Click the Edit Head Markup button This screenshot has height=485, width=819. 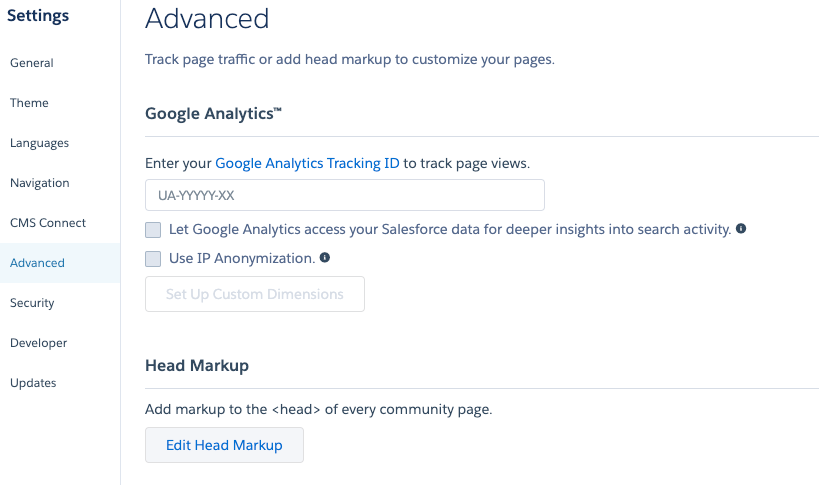[x=224, y=445]
